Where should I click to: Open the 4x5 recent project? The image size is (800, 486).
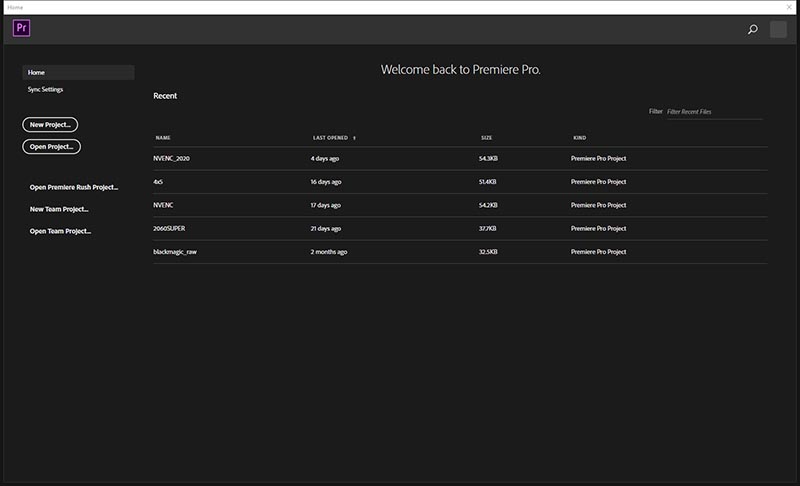(158, 182)
